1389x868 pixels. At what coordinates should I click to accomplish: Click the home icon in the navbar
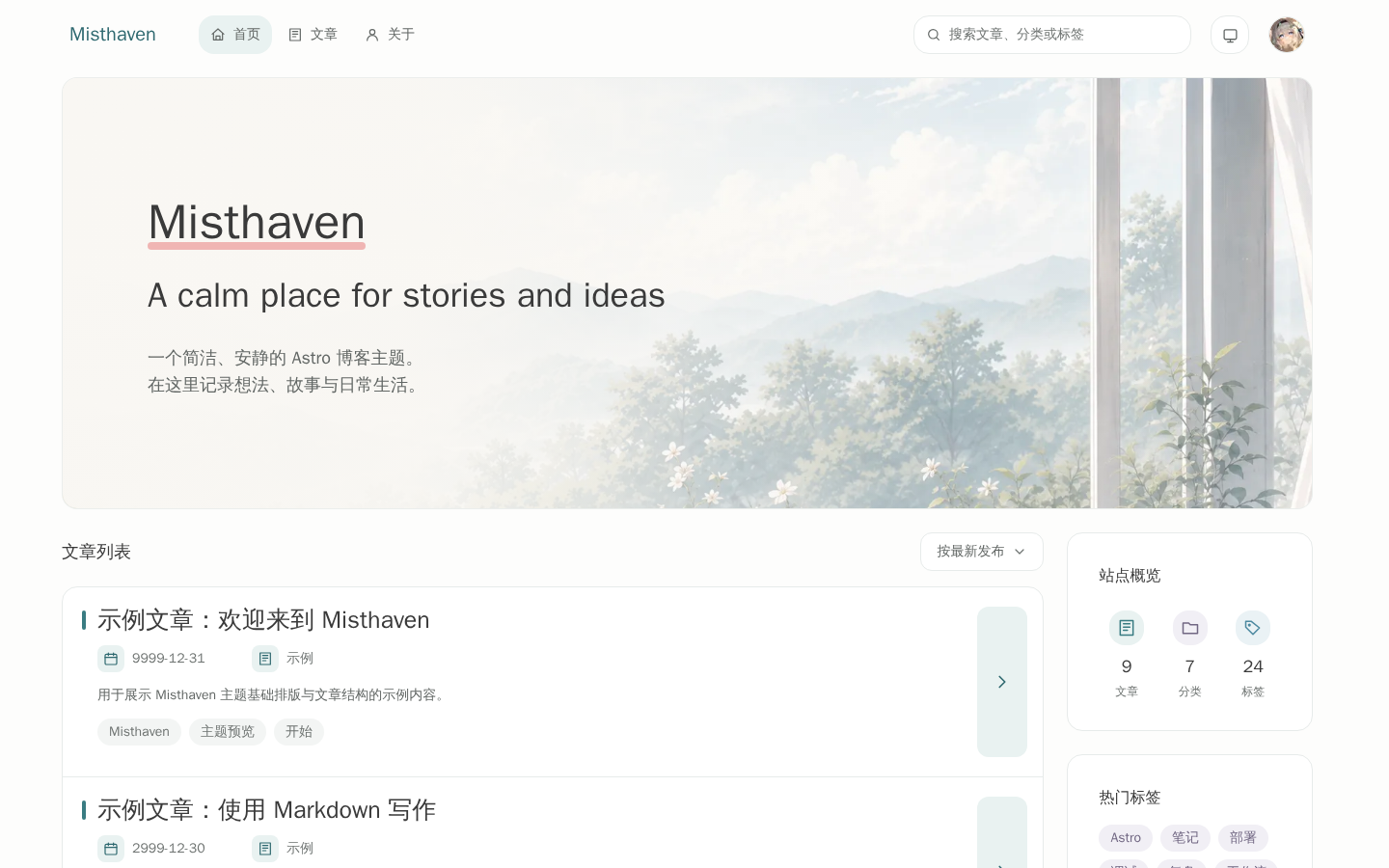[218, 35]
